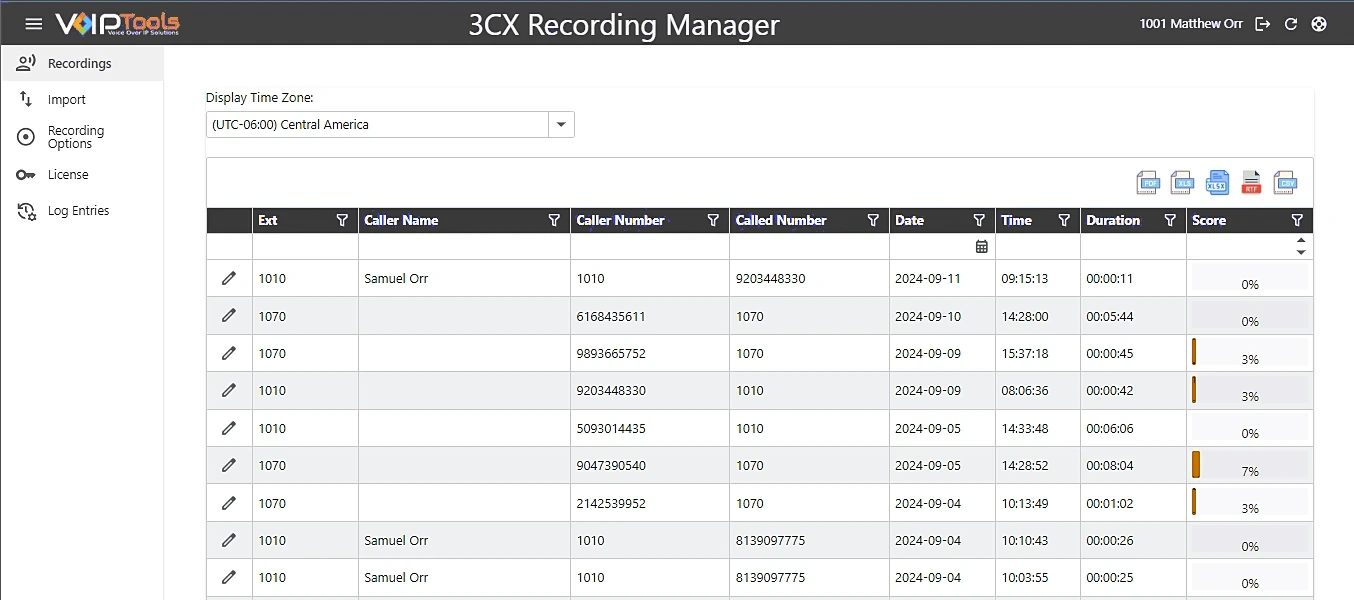1354x600 pixels.
Task: Filter the Ext column
Action: click(x=342, y=221)
